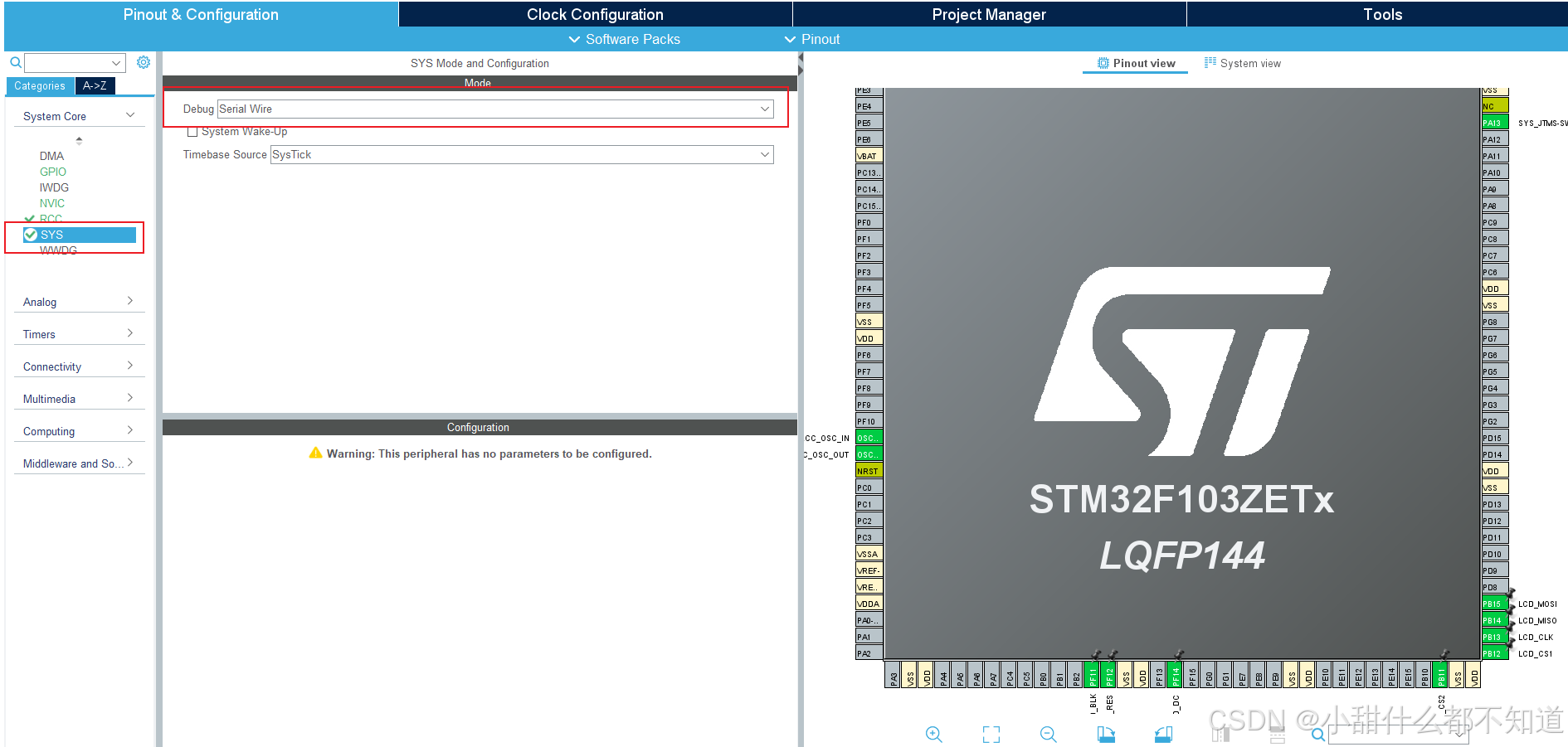Click the search icon below the pinout view
Viewport: 1568px width, 747px height.
click(1319, 735)
